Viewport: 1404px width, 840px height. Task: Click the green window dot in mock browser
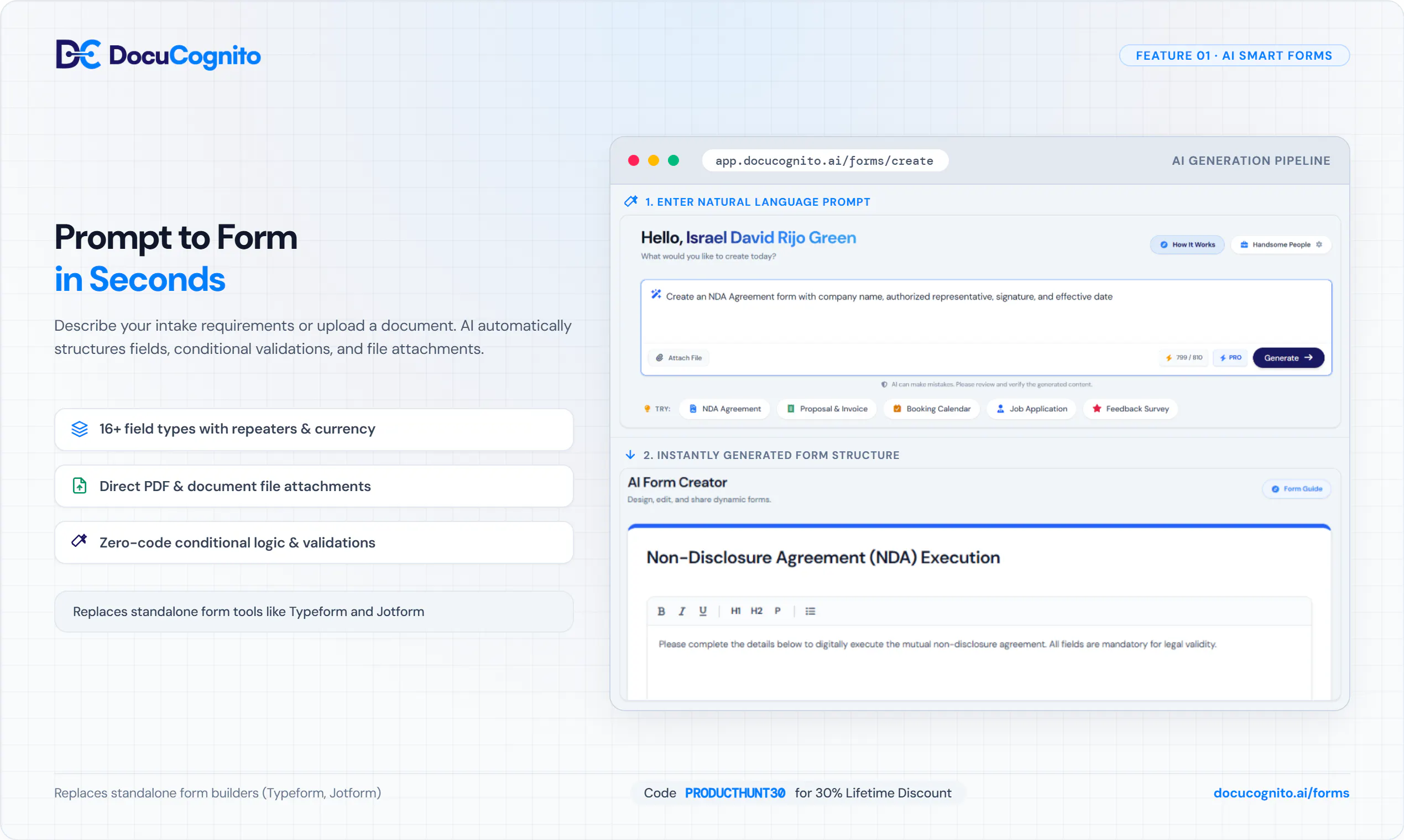[674, 161]
